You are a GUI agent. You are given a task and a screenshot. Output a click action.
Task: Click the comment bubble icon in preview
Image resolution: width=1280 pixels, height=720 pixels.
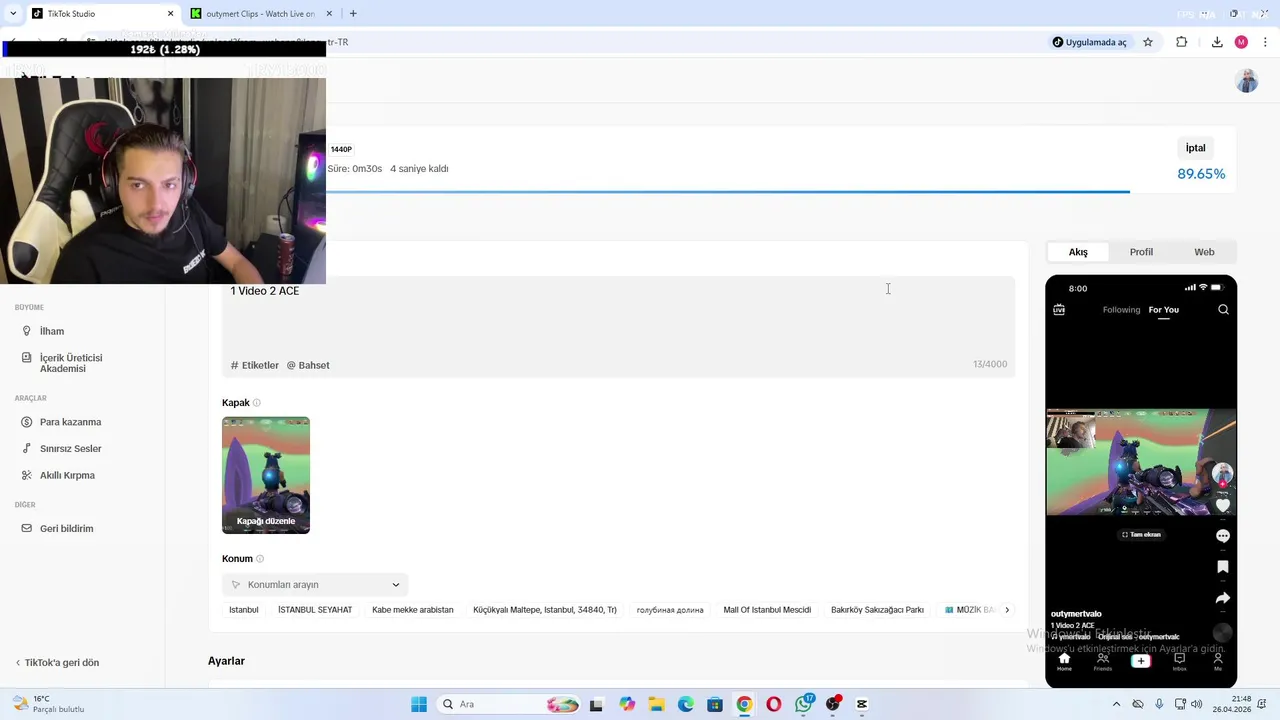coord(1223,536)
